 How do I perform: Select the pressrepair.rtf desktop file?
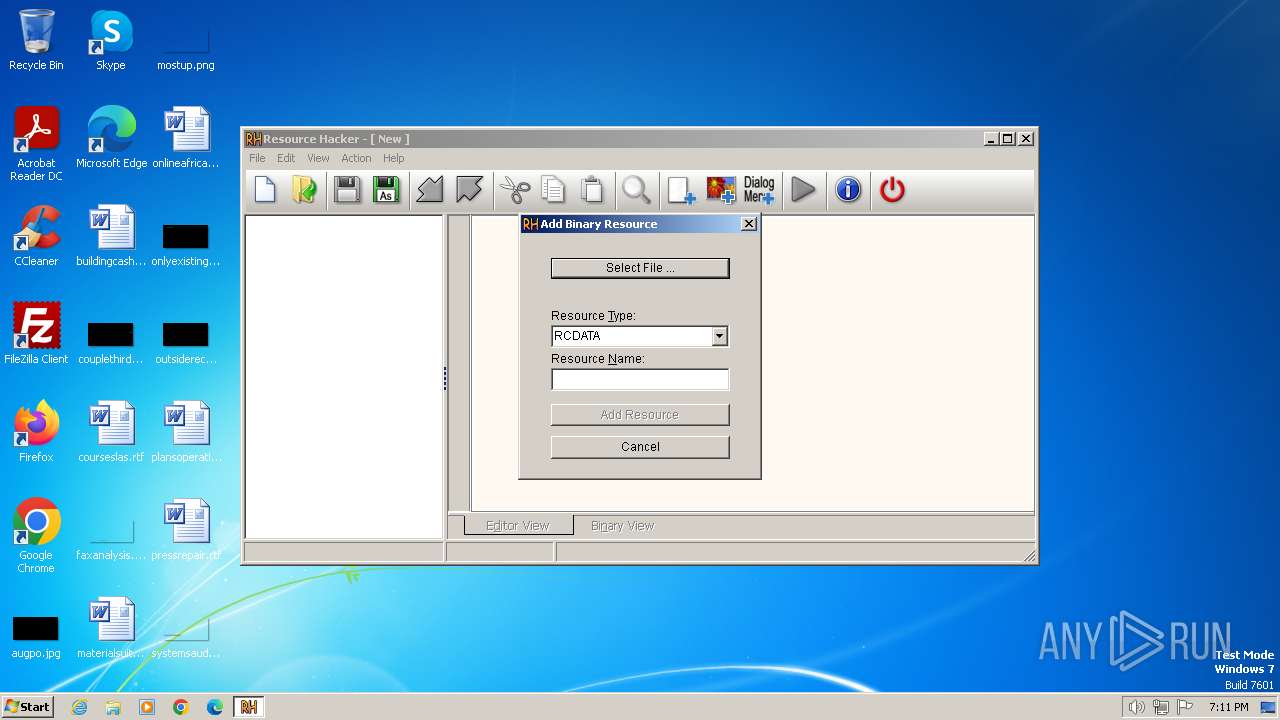pos(186,530)
